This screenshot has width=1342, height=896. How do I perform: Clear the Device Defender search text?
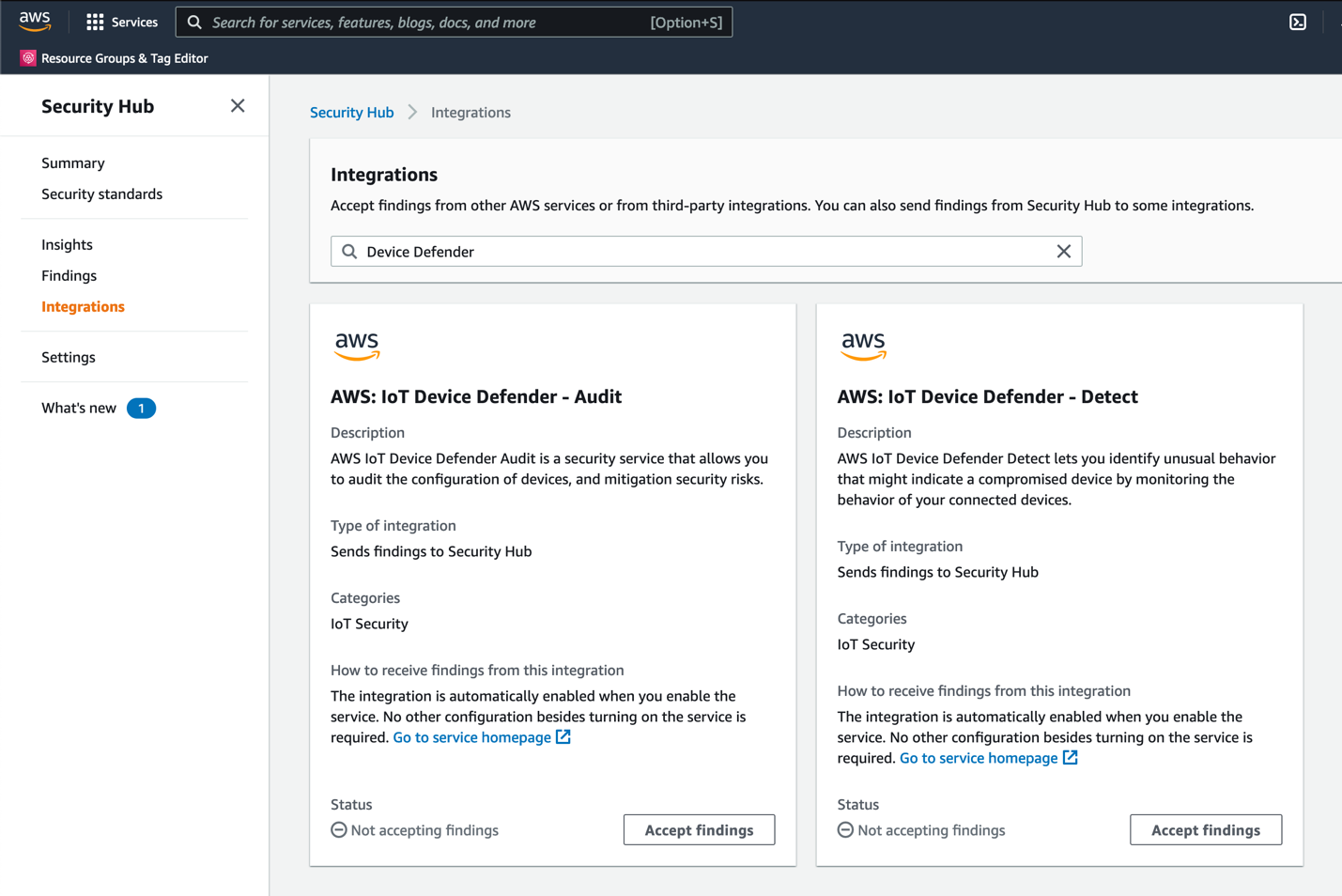click(x=1063, y=252)
